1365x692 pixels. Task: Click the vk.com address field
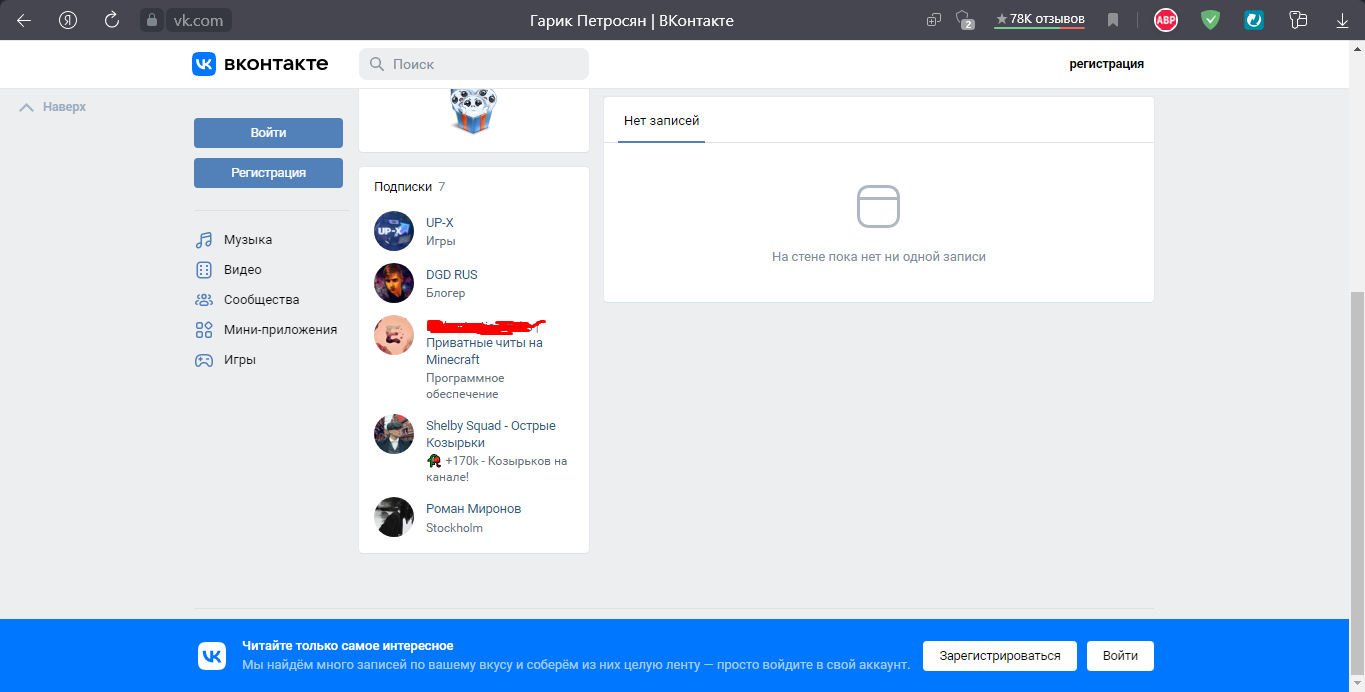click(x=198, y=20)
